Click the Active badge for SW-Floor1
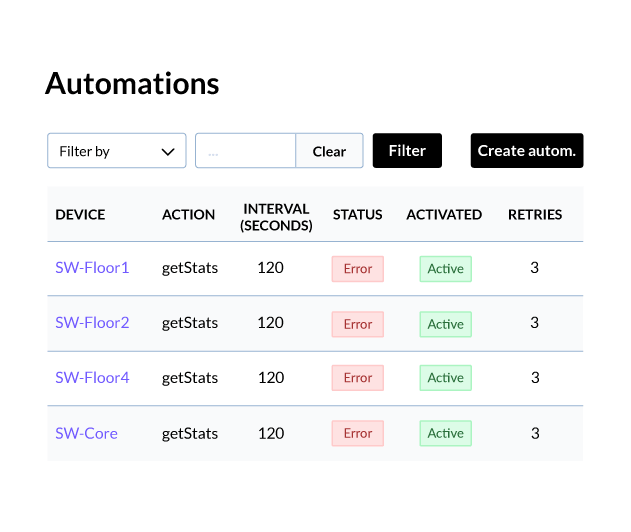Image resolution: width=631 pixels, height=532 pixels. pos(445,269)
